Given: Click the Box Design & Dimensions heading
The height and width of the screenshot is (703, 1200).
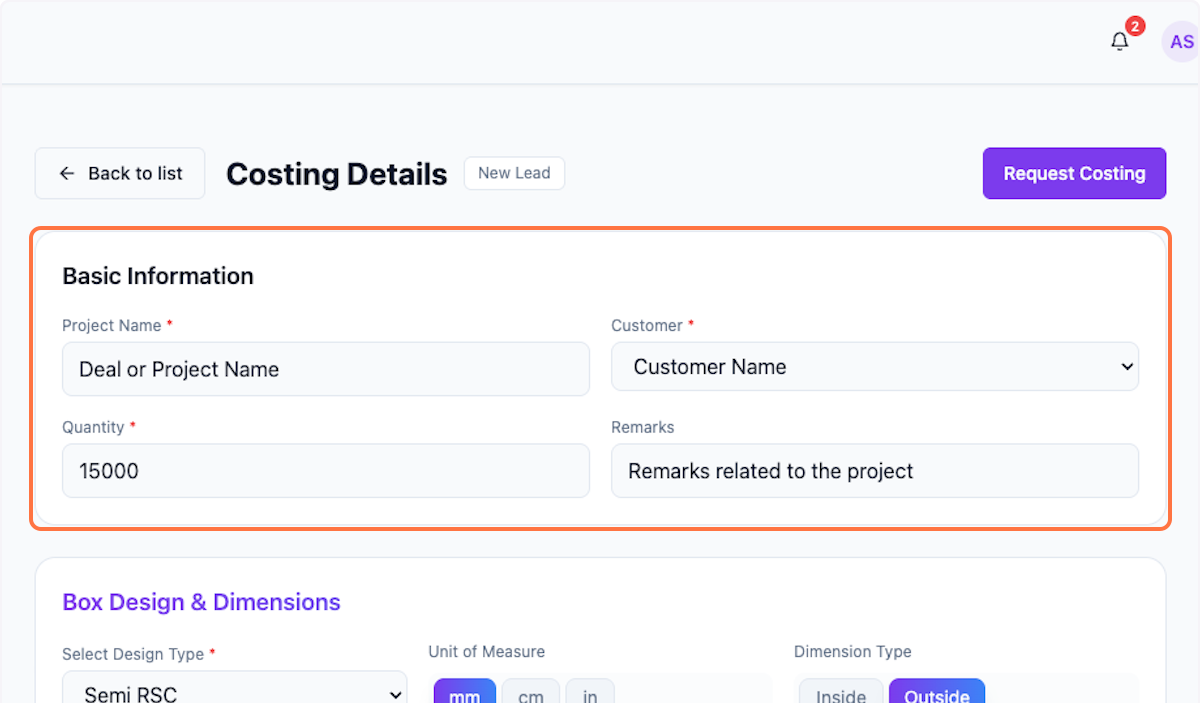Looking at the screenshot, I should click(201, 602).
